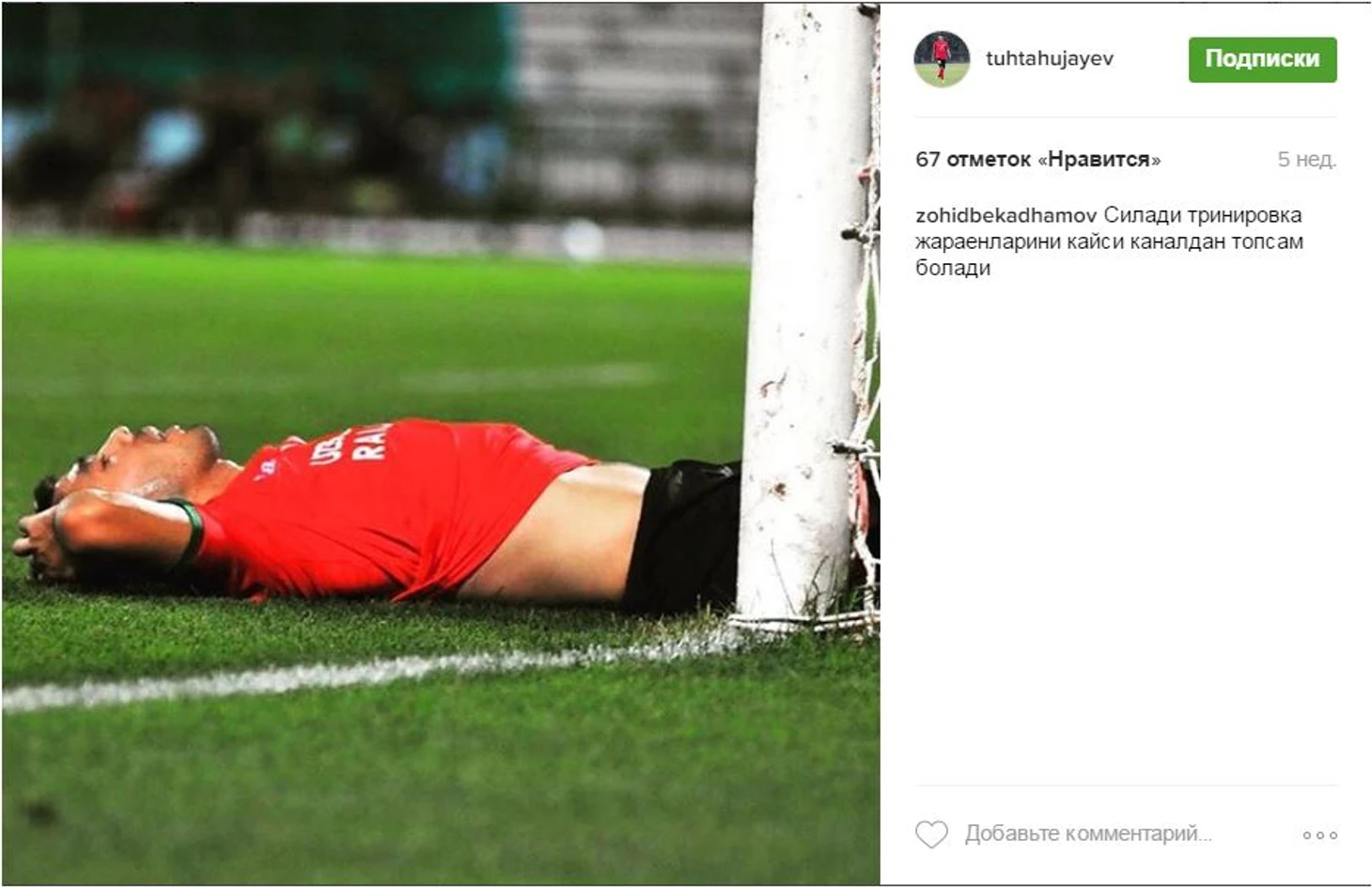Open the 5 нед. timestamp link
The image size is (1372, 887).
1306,160
